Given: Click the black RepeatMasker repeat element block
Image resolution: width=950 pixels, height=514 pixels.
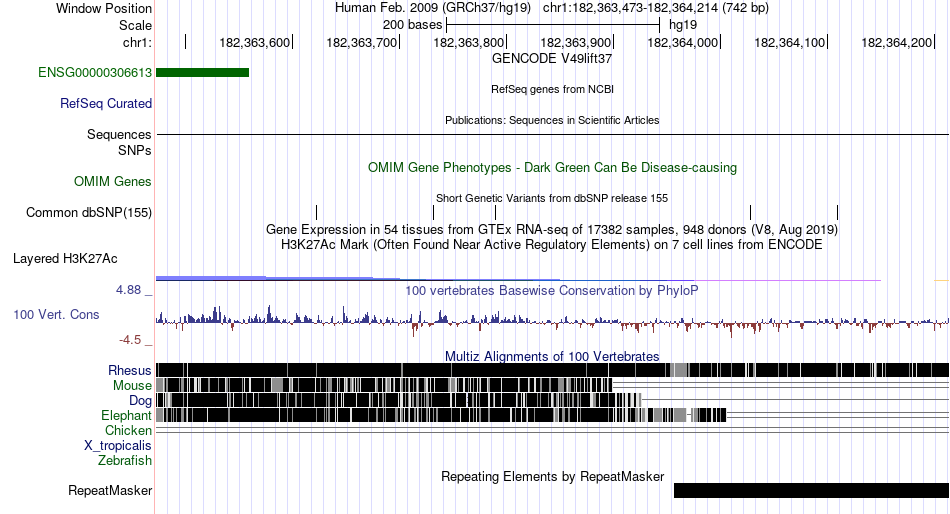Looking at the screenshot, I should tap(811, 490).
